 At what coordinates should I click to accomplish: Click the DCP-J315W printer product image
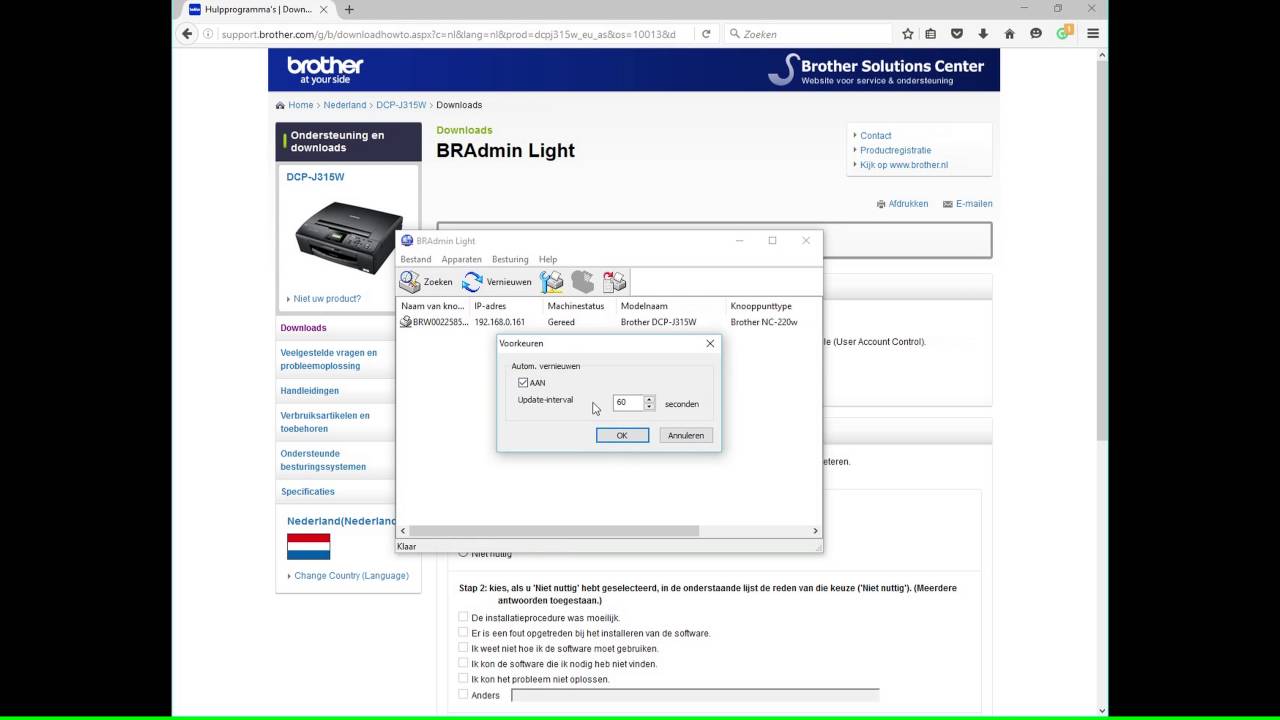click(348, 239)
